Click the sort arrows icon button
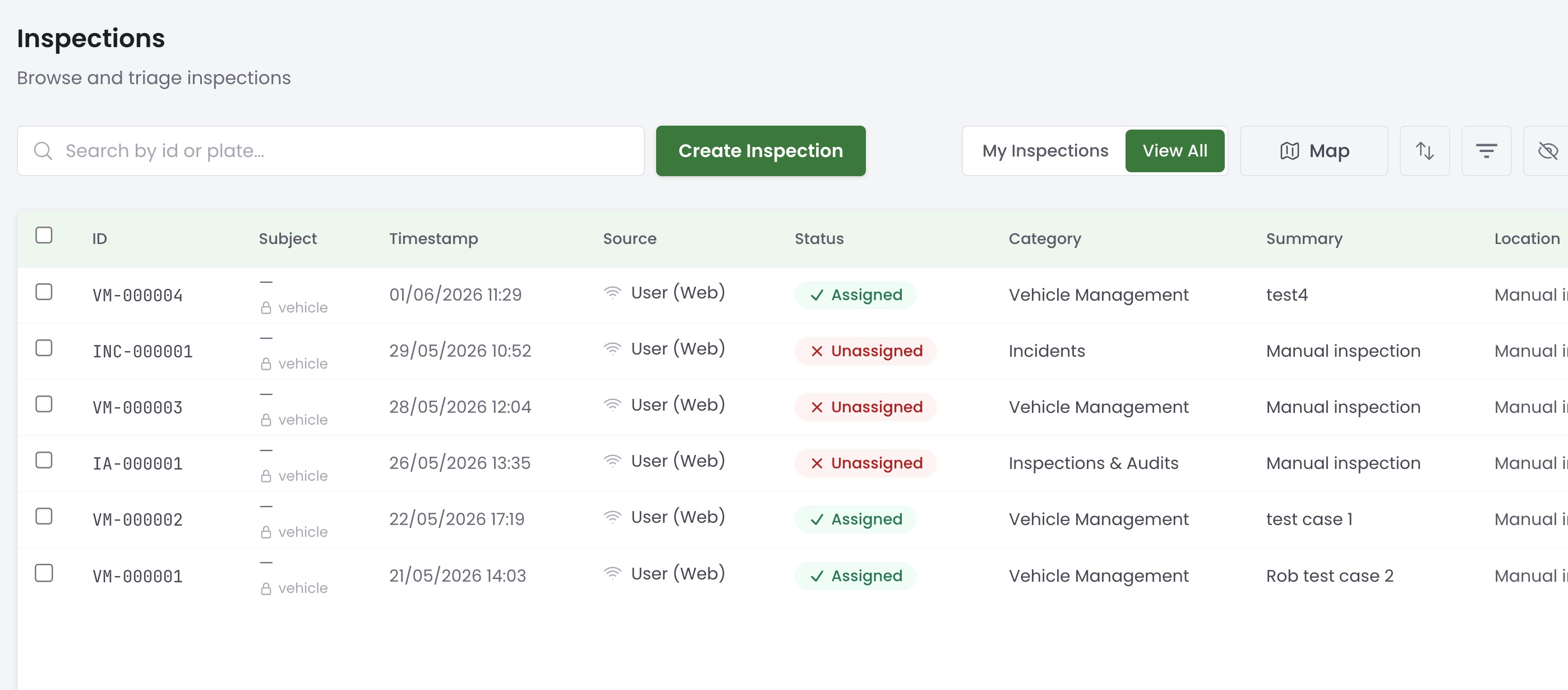1568x690 pixels. coord(1424,151)
